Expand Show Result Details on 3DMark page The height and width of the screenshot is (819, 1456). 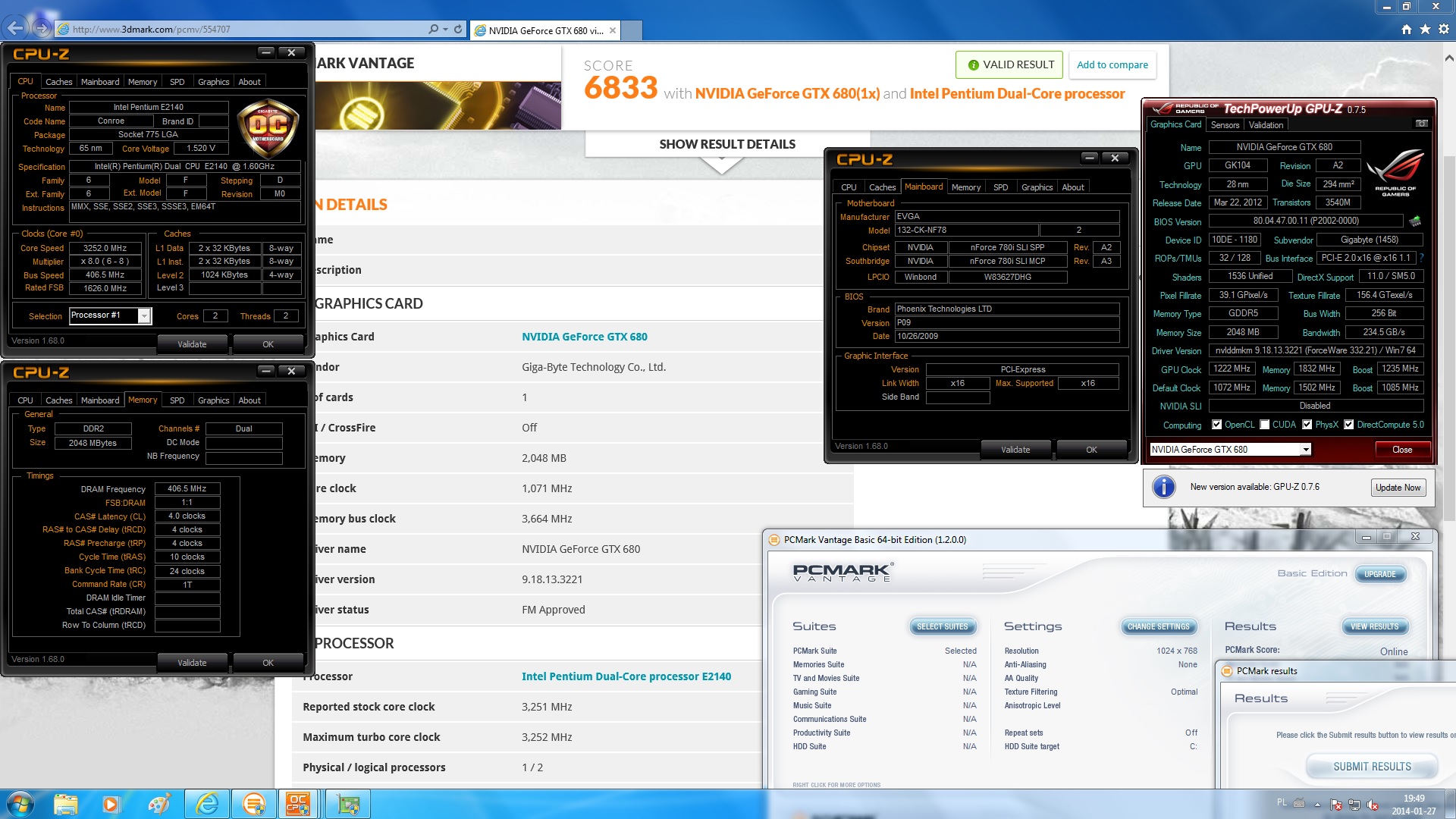pos(726,144)
